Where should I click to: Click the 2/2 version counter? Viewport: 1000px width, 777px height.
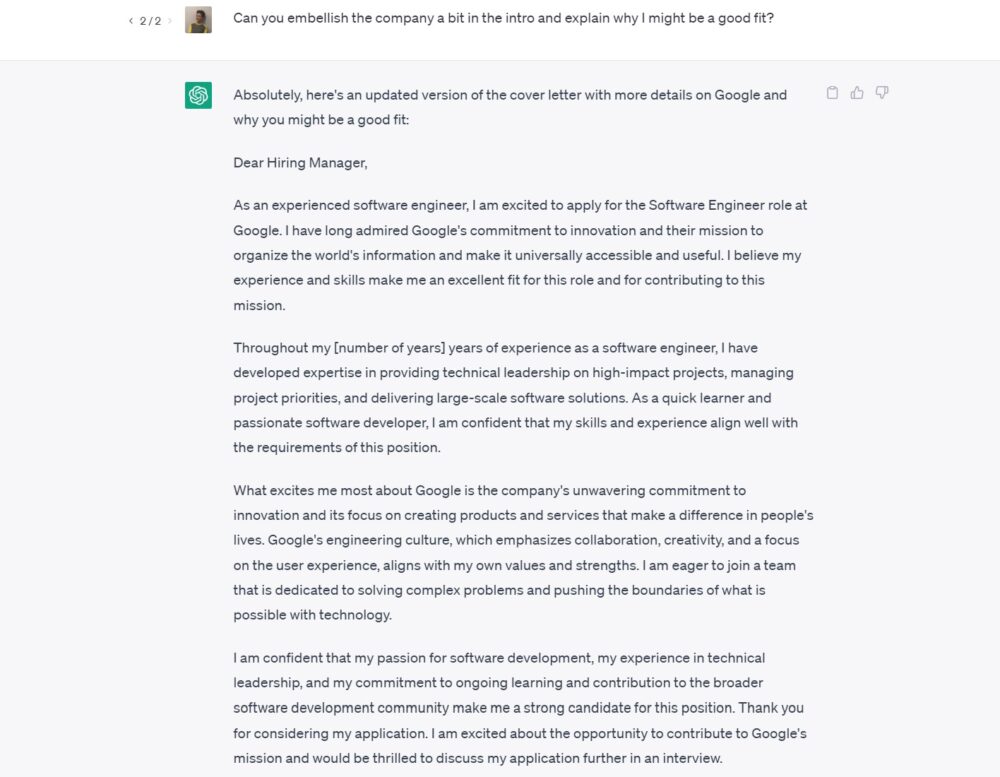pyautogui.click(x=150, y=21)
